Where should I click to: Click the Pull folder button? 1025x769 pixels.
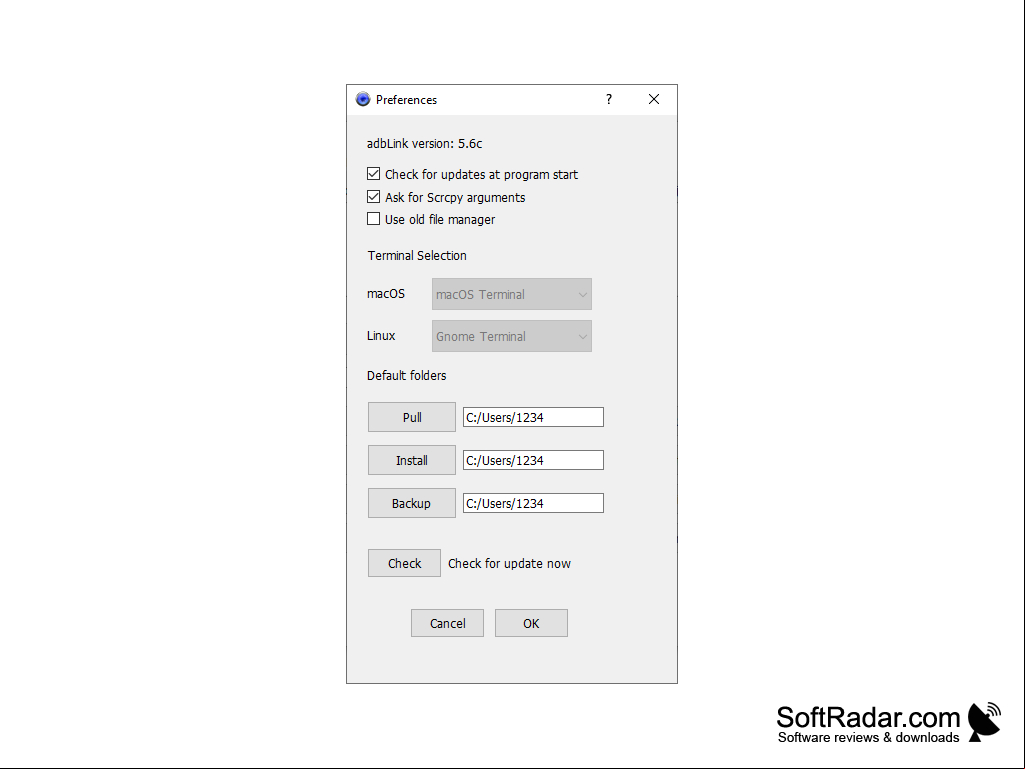coord(412,417)
